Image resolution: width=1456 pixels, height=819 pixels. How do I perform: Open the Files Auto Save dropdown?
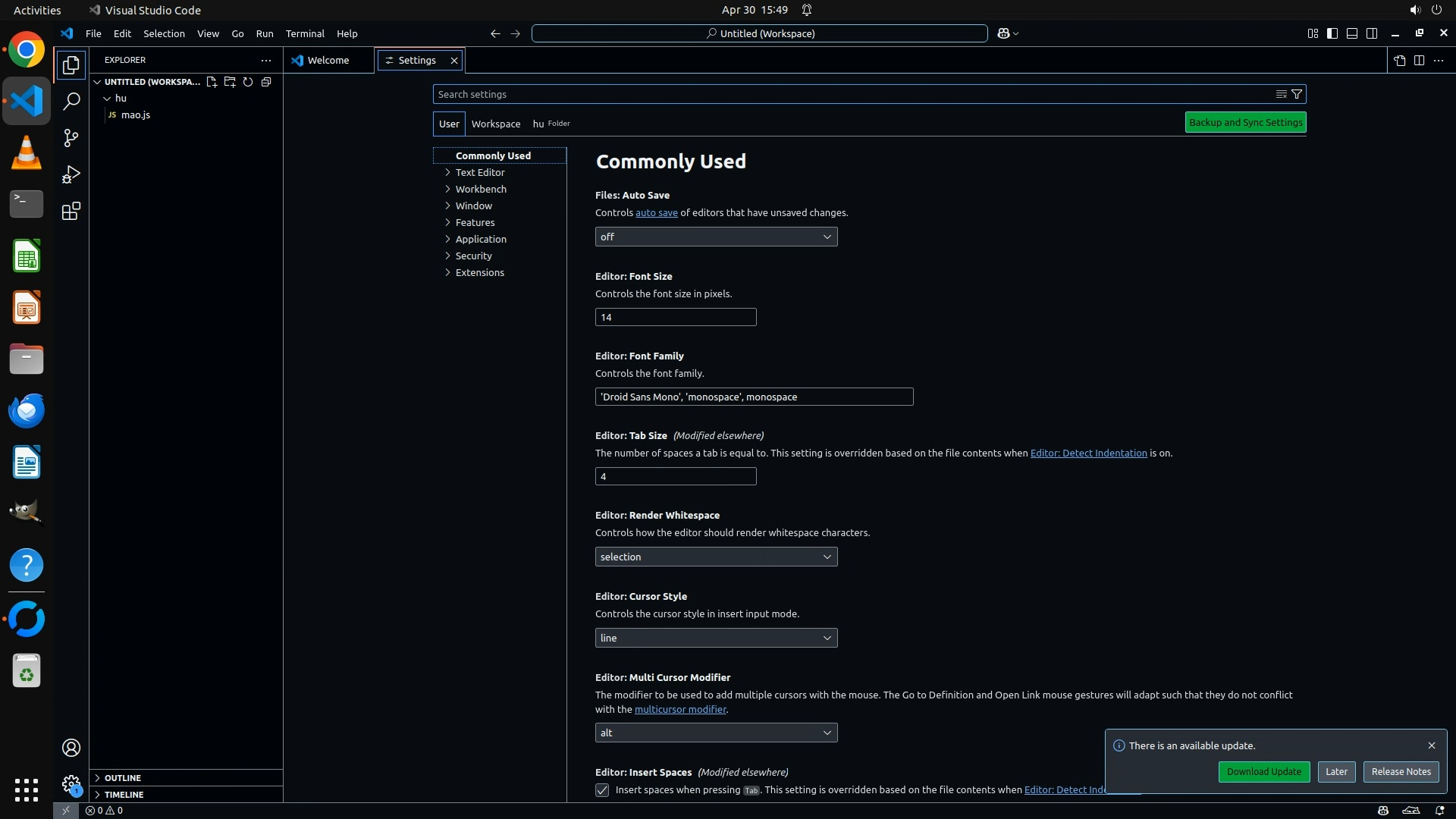click(x=716, y=237)
